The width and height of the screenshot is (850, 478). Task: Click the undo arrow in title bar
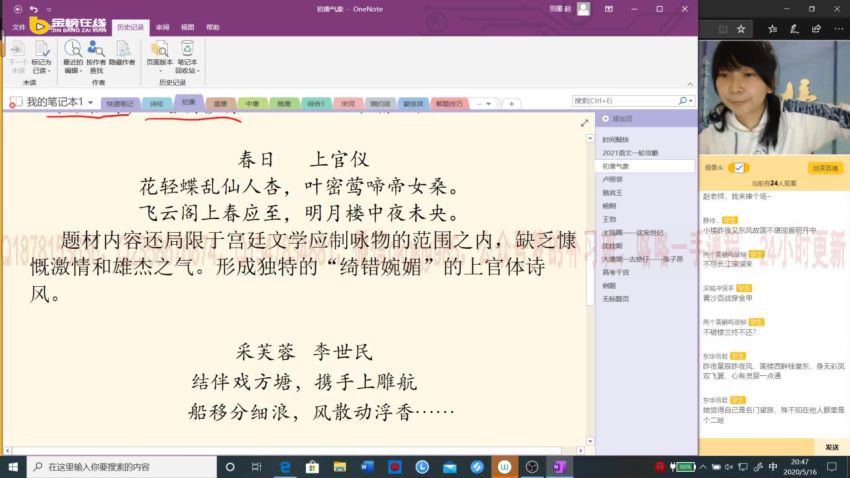pos(33,9)
